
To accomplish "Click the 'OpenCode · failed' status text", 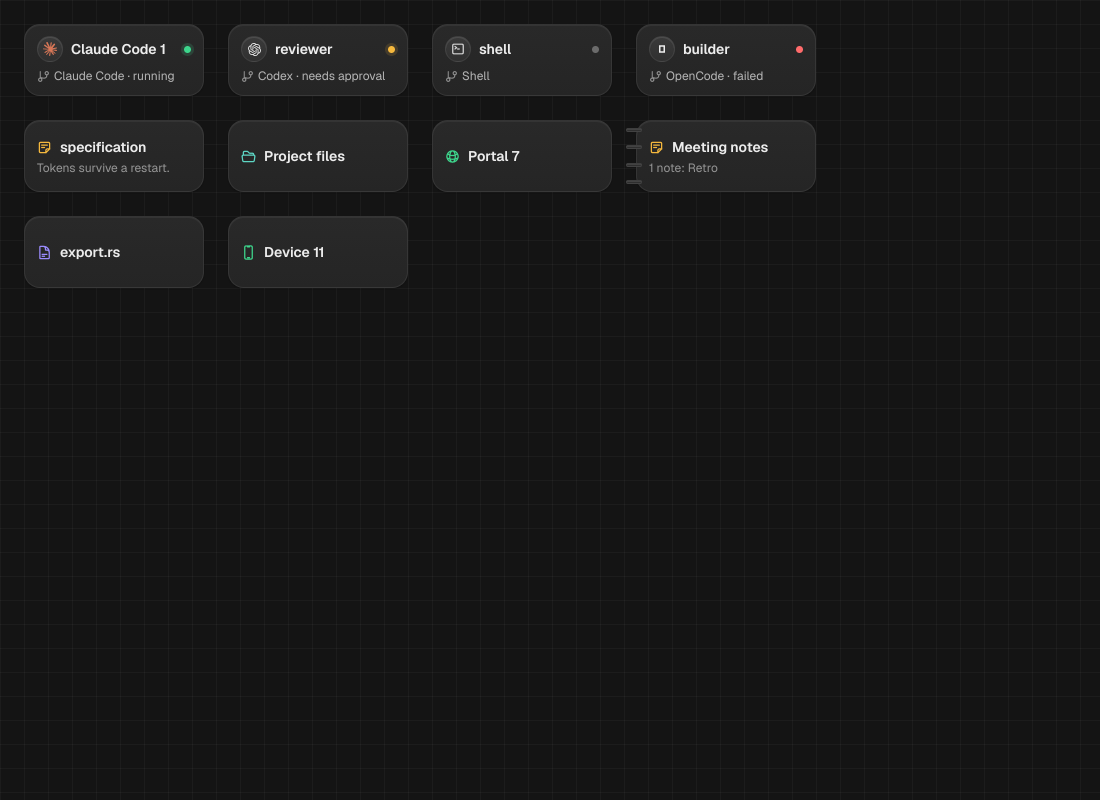I will [714, 76].
